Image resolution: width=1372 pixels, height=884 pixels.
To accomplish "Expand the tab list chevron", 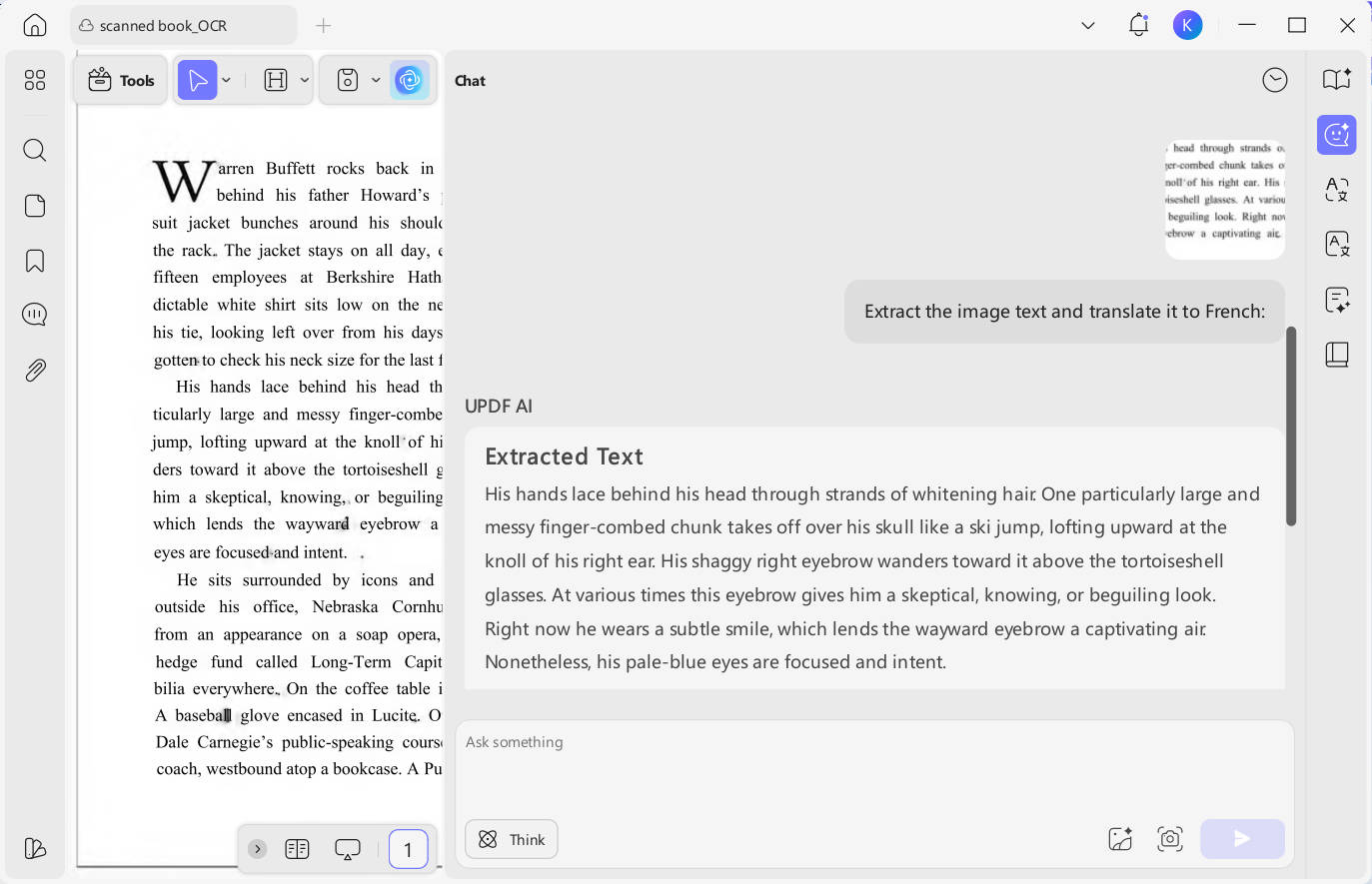I will [x=1088, y=25].
